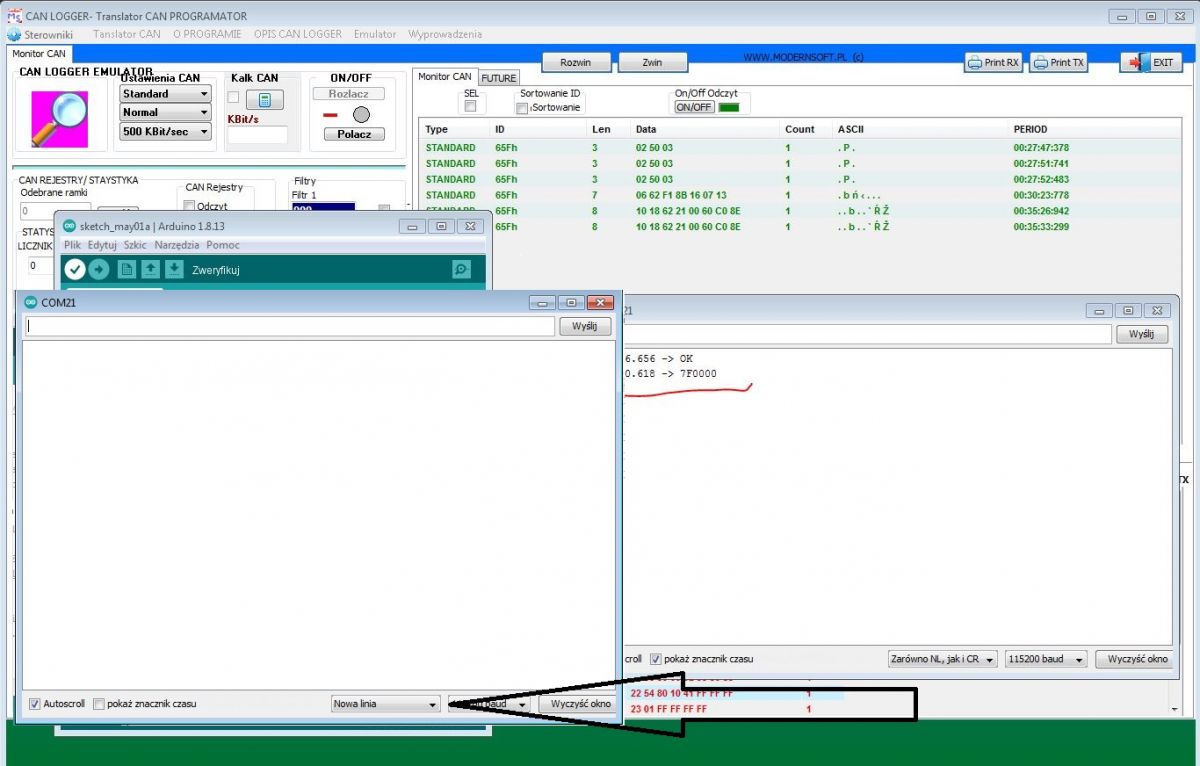
Task: Select the Monitor CAN tab above the data table
Action: click(445, 77)
